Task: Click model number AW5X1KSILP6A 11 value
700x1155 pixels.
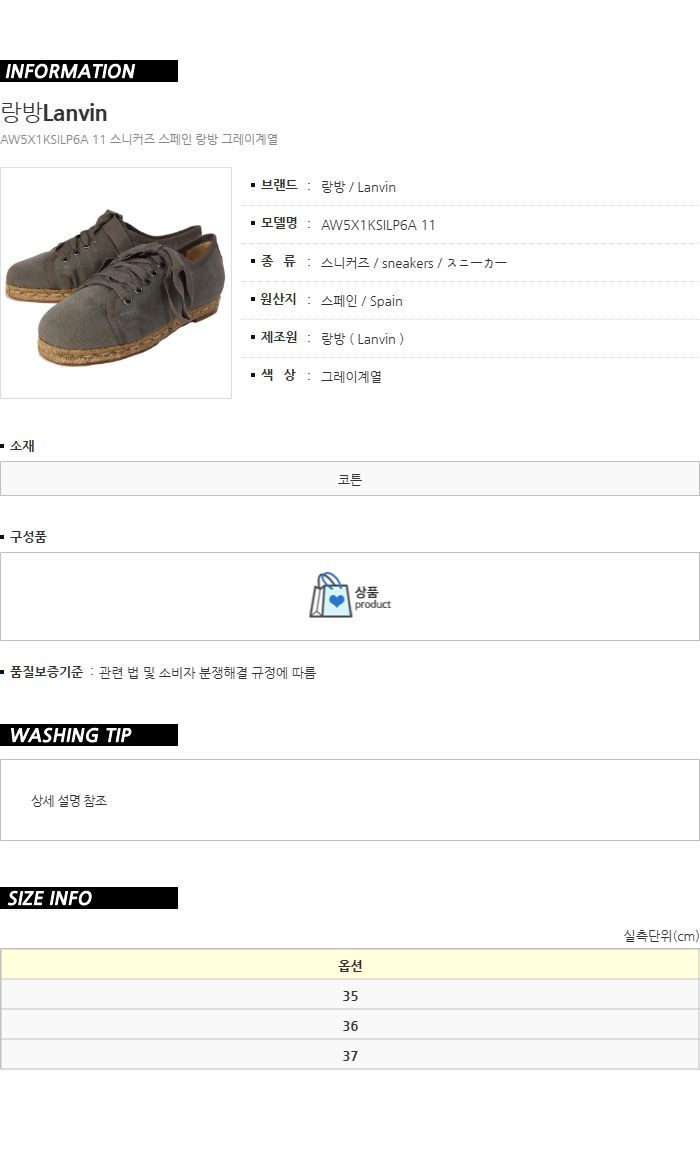Action: click(x=378, y=225)
